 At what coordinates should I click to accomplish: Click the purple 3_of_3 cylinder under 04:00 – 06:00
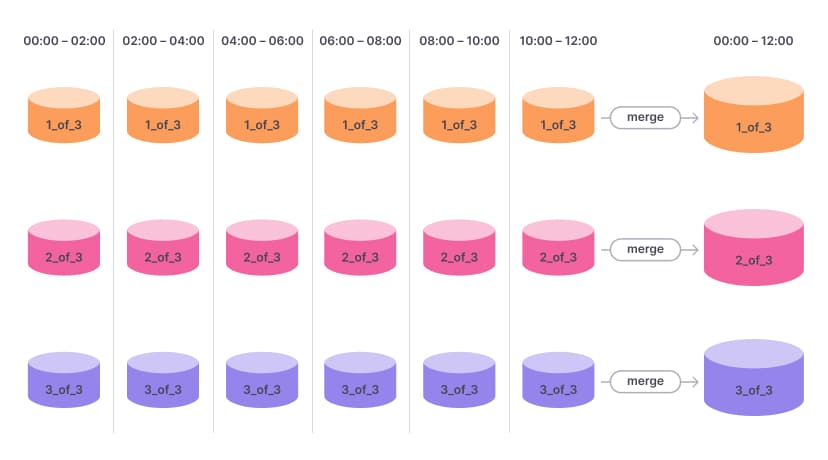point(262,380)
